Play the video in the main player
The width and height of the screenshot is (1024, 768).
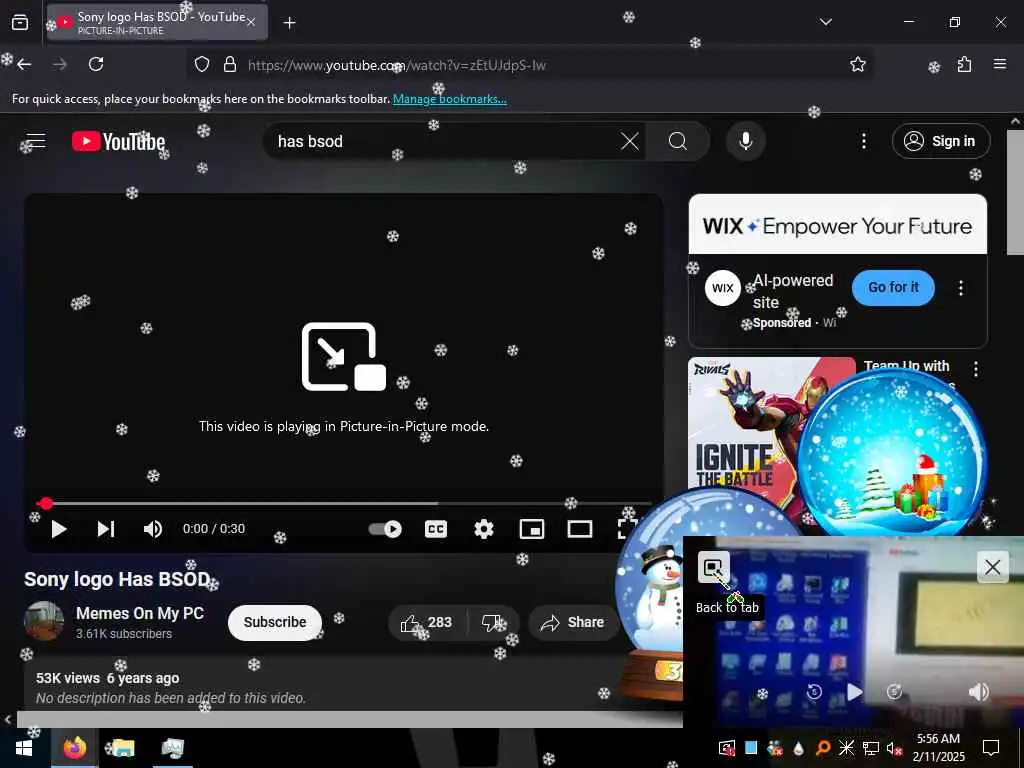coord(59,529)
